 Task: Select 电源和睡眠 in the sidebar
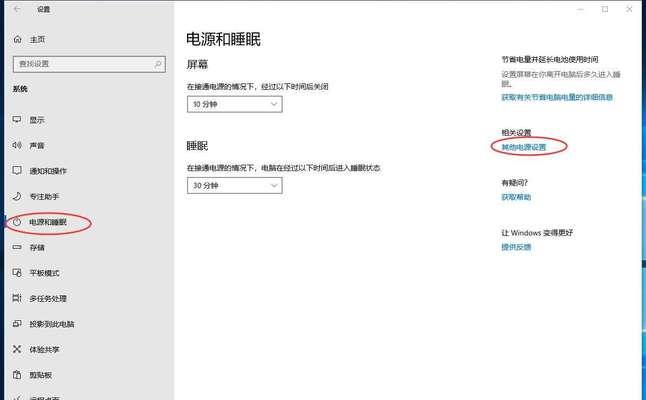(48, 222)
